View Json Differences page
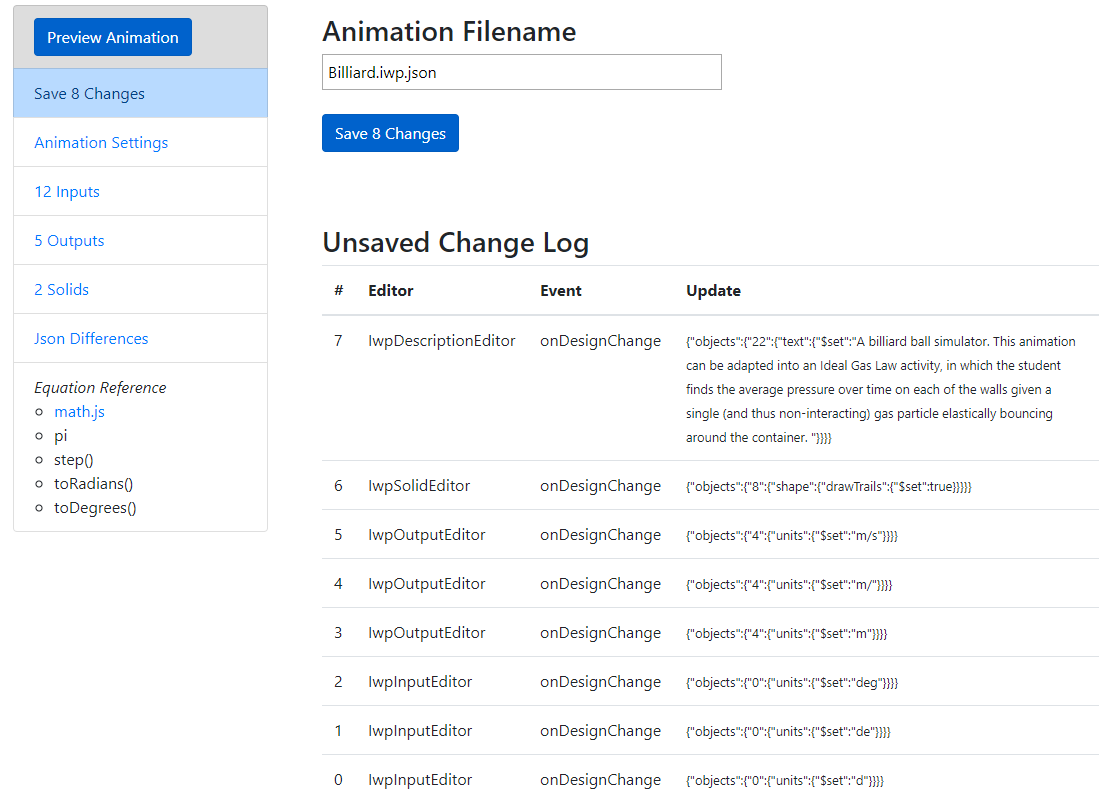Image resolution: width=1113 pixels, height=801 pixels. (141, 339)
